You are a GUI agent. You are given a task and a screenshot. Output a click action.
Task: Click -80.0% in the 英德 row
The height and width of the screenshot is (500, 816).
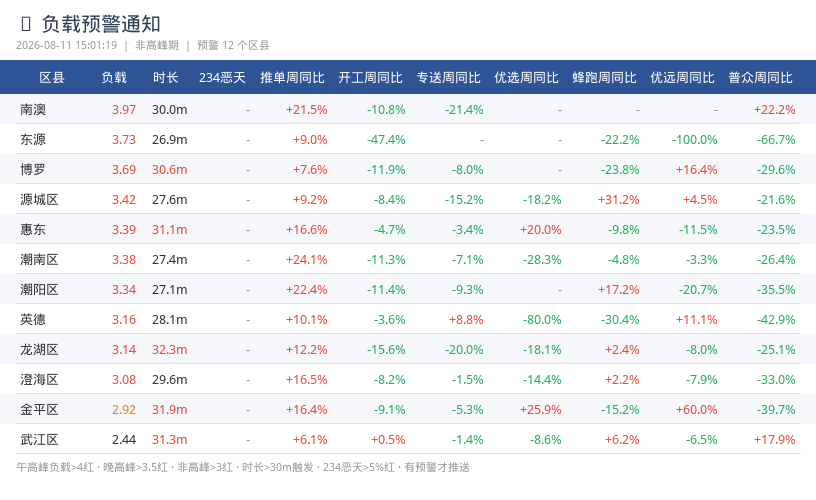pyautogui.click(x=542, y=319)
